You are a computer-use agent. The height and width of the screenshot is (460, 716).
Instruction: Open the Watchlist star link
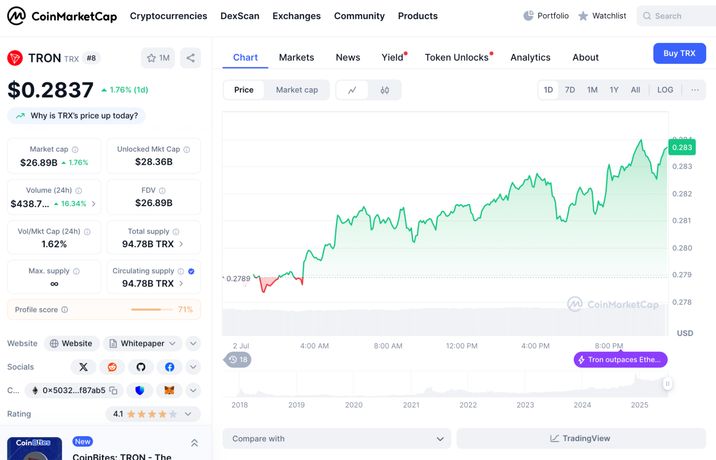point(602,16)
